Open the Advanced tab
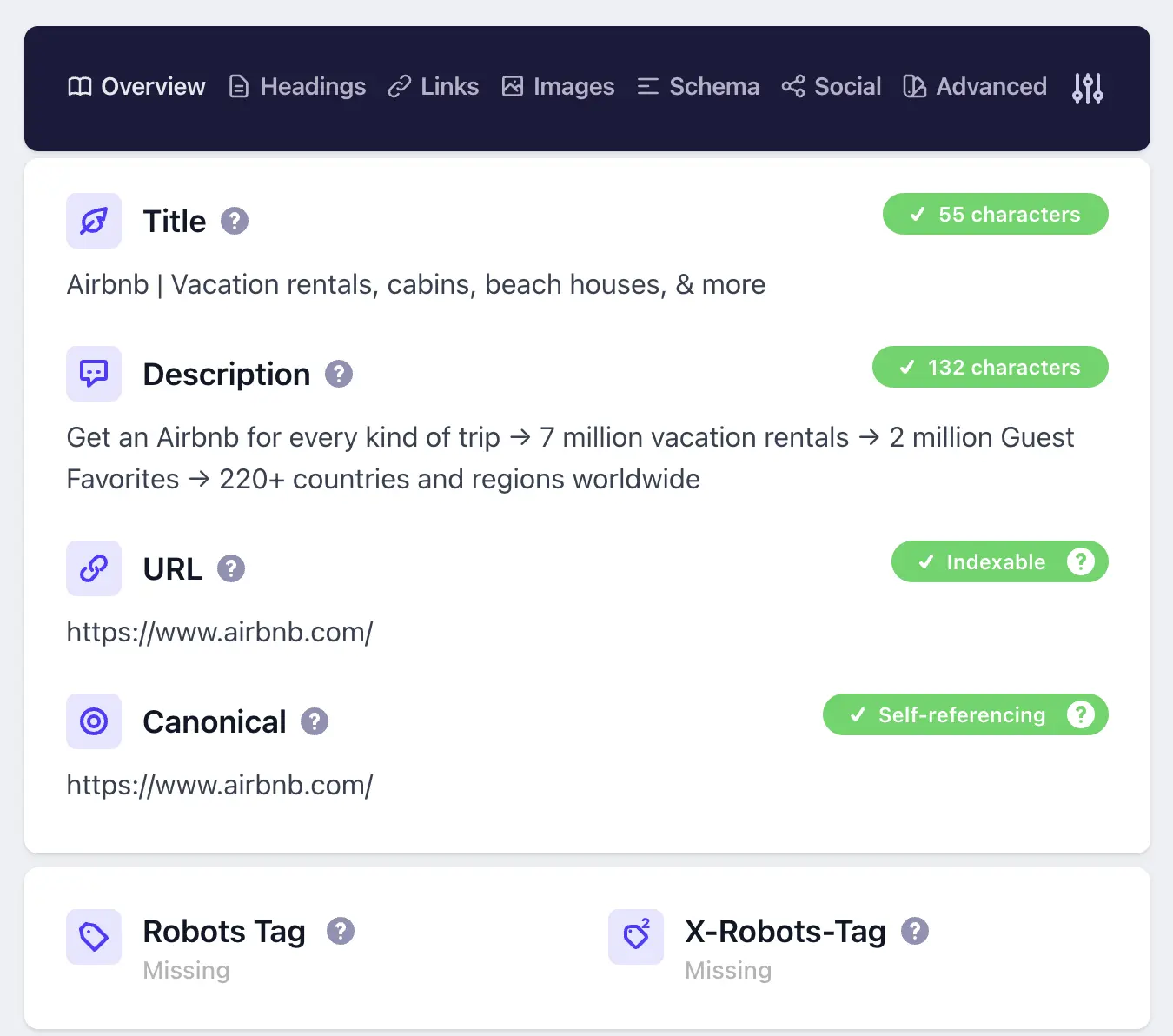Image resolution: width=1173 pixels, height=1036 pixels. (975, 87)
